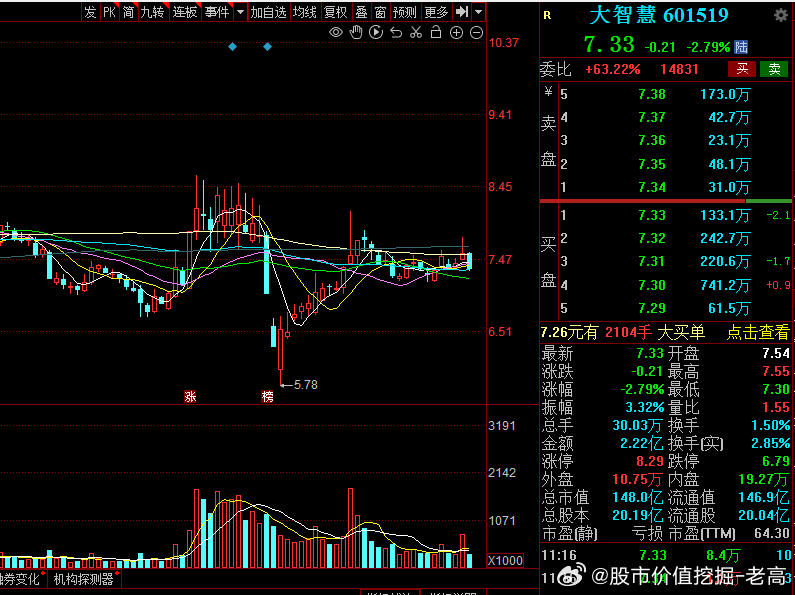
Task: Click the R badge next to stock title
Action: coord(547,16)
